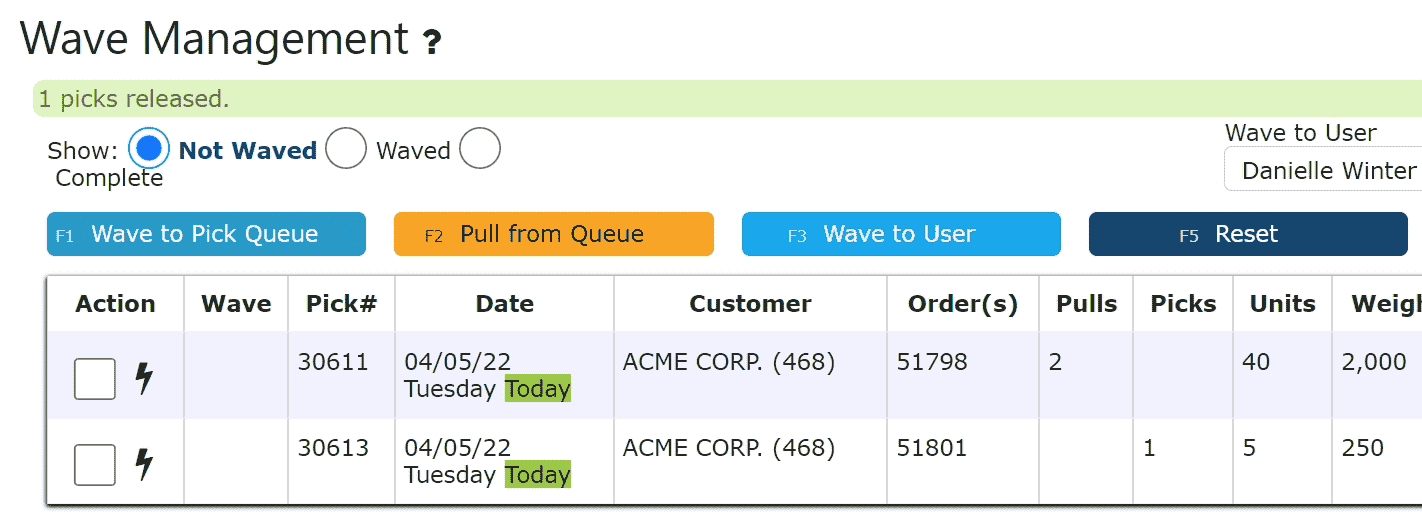The height and width of the screenshot is (524, 1422).
Task: Click the dark blue Reset button
Action: coord(1248,234)
